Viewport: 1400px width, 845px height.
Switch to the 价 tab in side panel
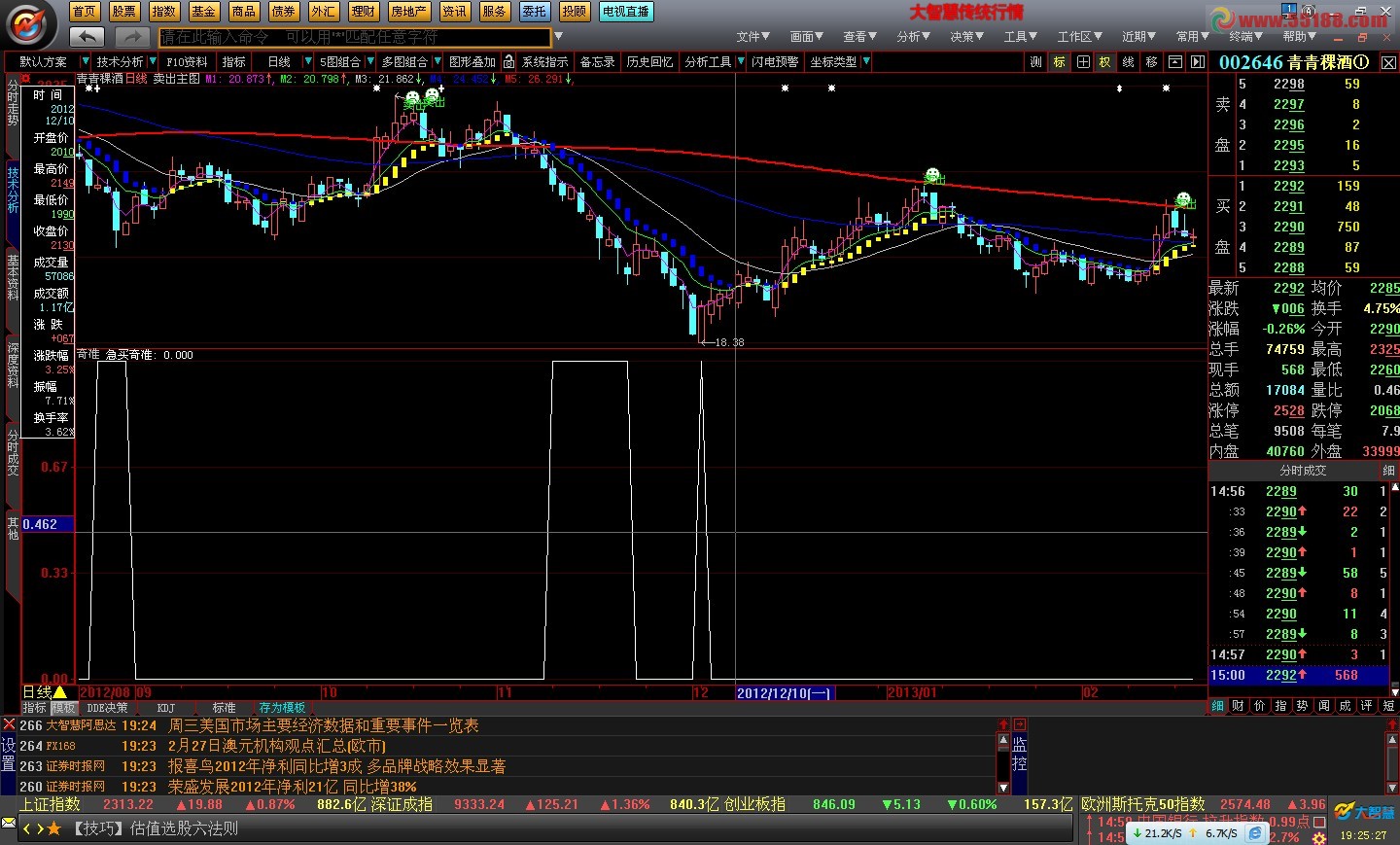(1260, 706)
